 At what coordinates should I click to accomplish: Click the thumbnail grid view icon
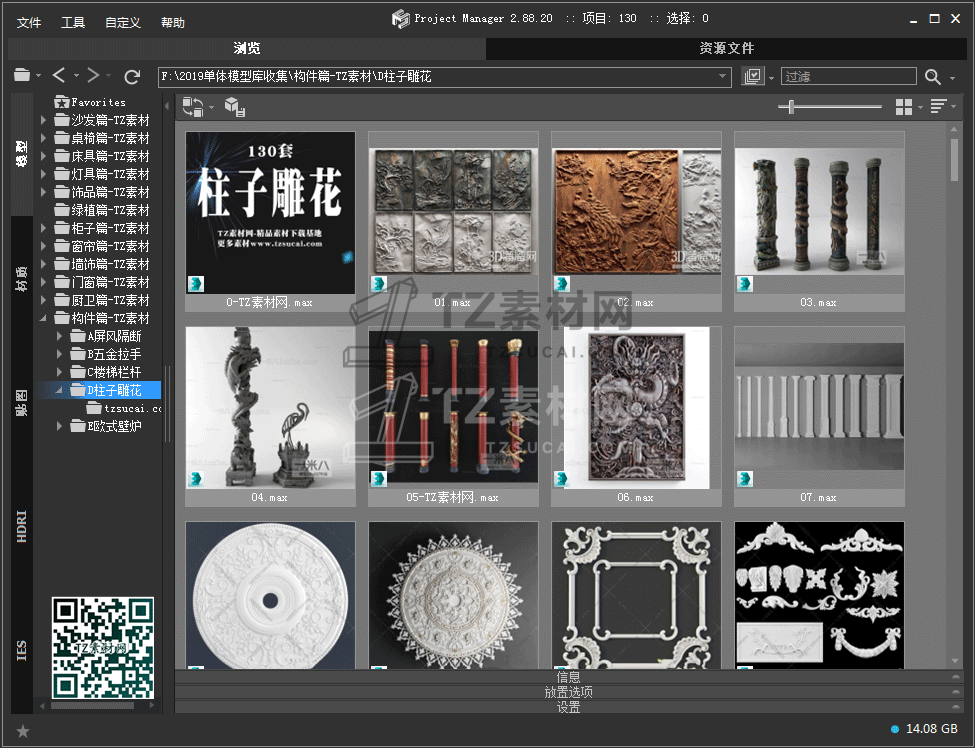[x=904, y=107]
